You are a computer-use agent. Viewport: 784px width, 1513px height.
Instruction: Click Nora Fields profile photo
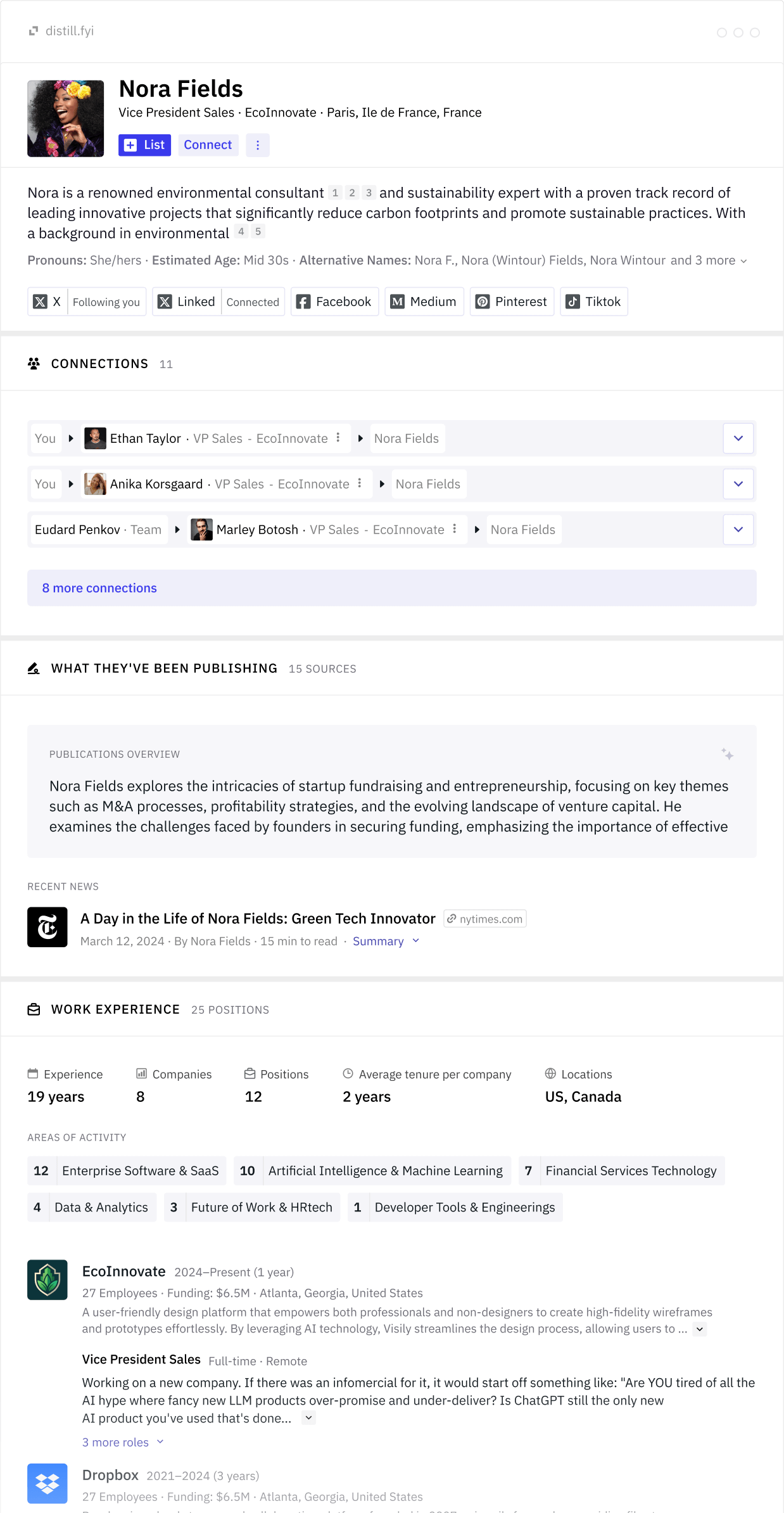tap(65, 118)
